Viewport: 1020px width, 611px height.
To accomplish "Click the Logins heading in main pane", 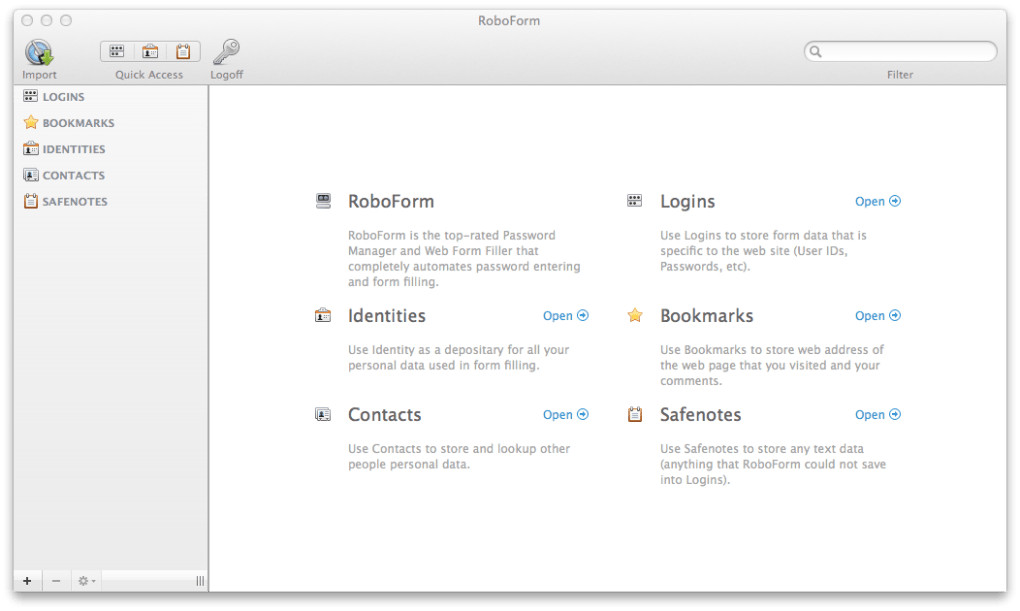I will pyautogui.click(x=688, y=202).
